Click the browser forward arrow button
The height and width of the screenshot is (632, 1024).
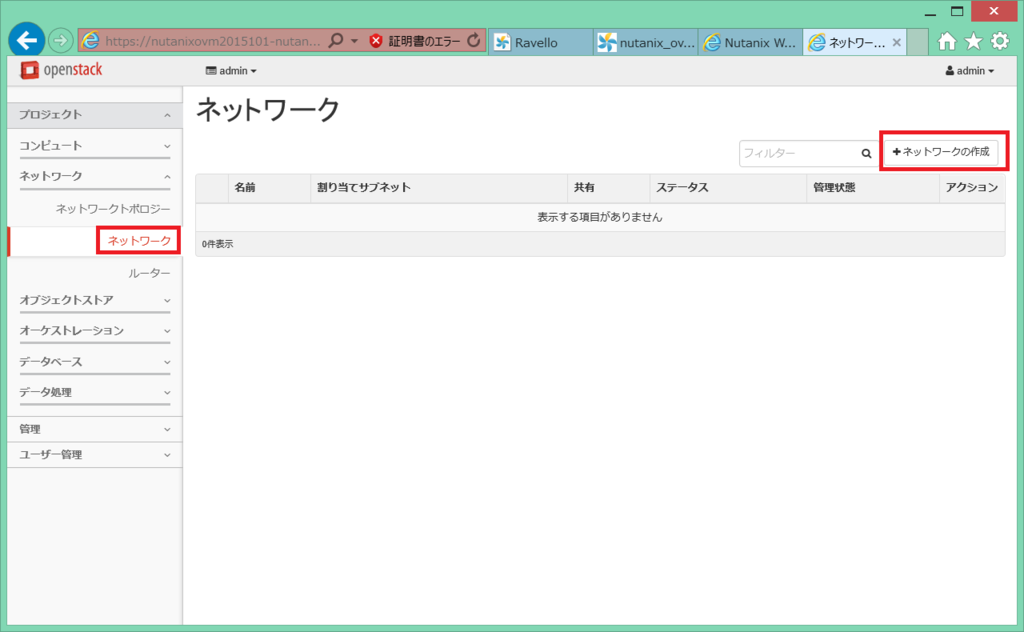60,40
